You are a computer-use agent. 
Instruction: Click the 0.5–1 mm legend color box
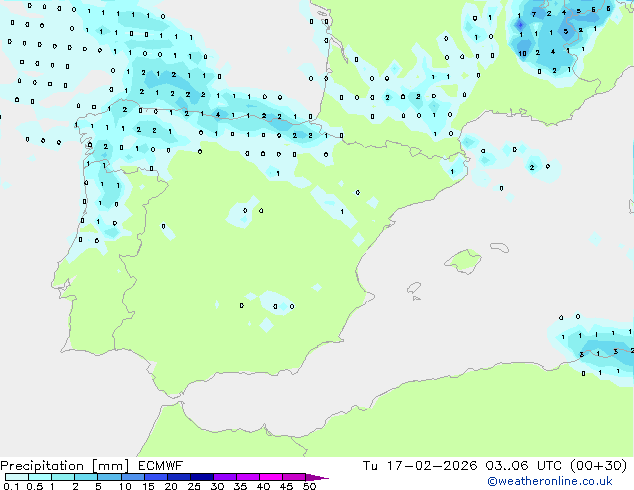(x=40, y=477)
